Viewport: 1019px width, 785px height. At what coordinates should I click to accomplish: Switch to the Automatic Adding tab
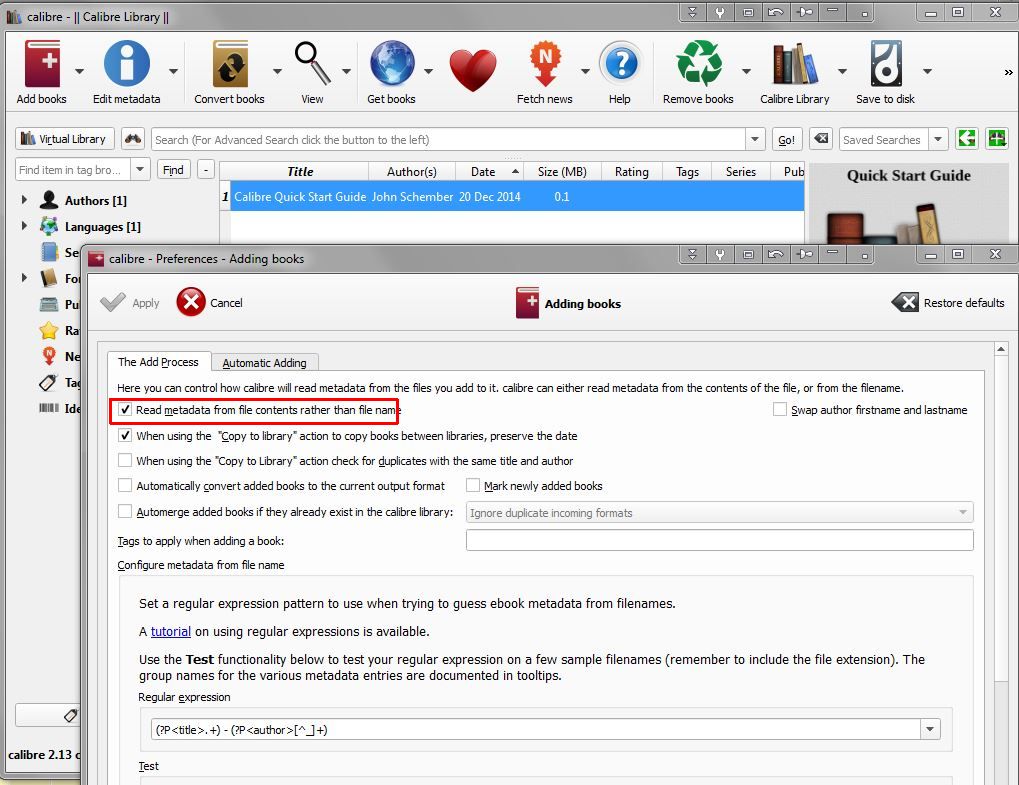[x=264, y=363]
